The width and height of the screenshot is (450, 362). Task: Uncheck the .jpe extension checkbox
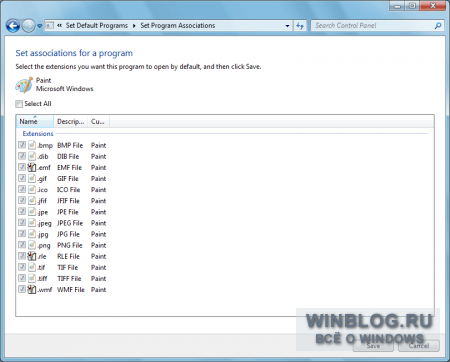click(22, 212)
